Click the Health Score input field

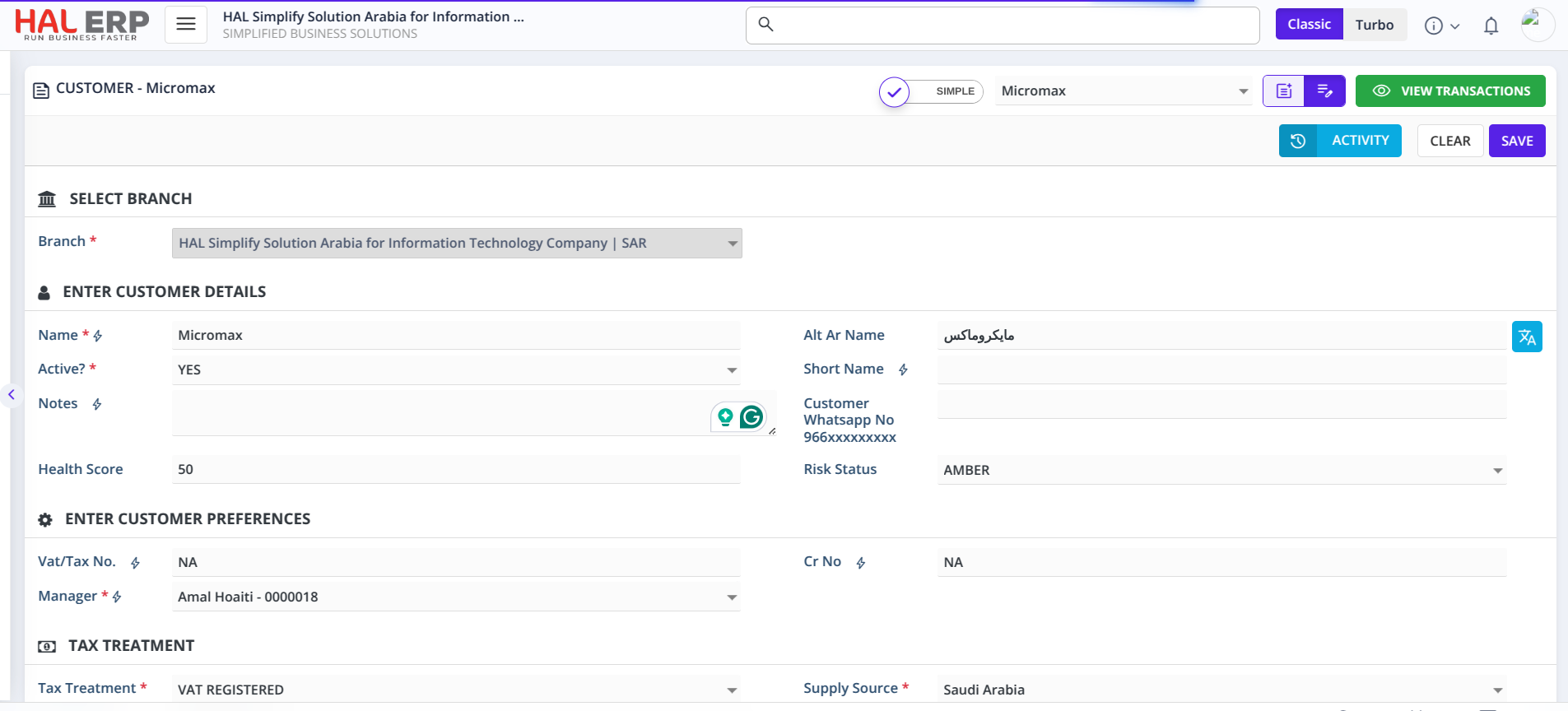[456, 470]
